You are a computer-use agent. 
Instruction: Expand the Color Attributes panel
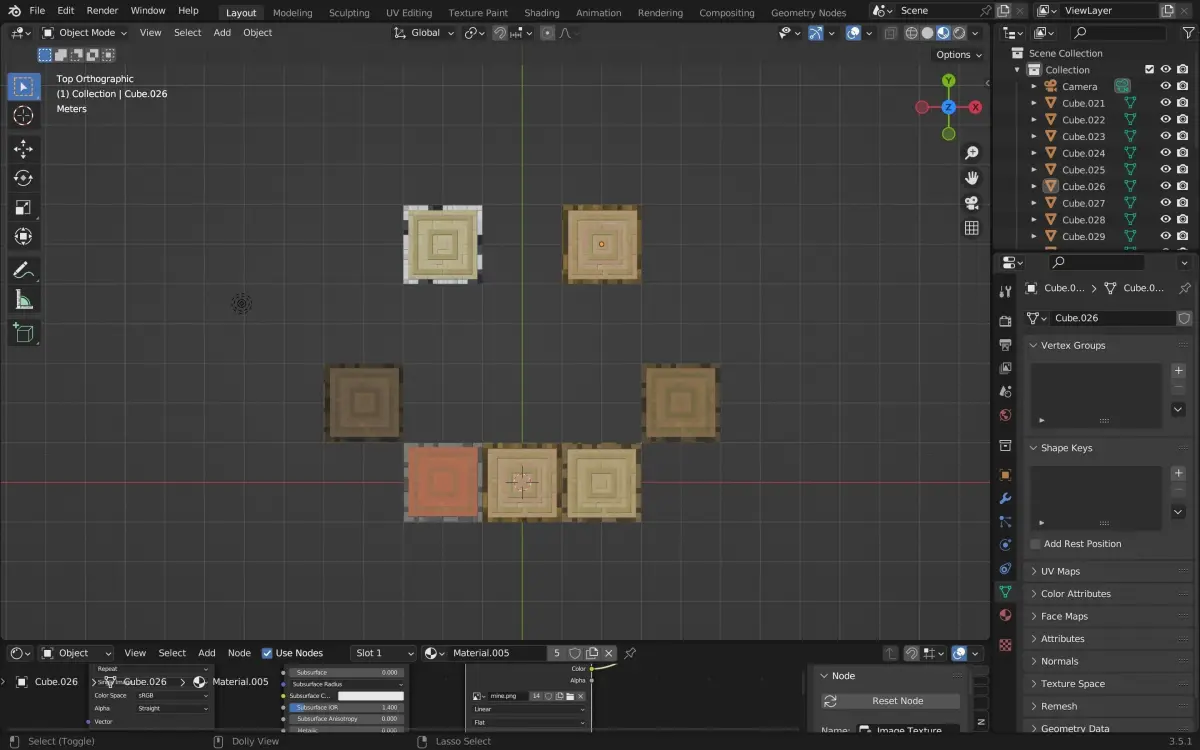(1034, 594)
